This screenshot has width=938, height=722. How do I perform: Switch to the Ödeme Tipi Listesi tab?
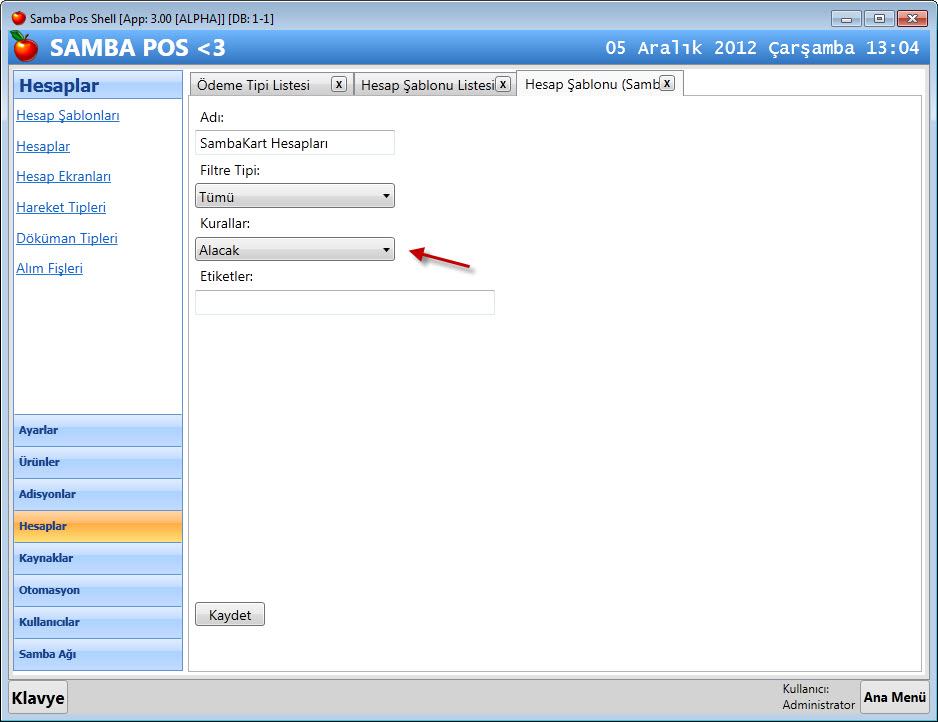(254, 85)
